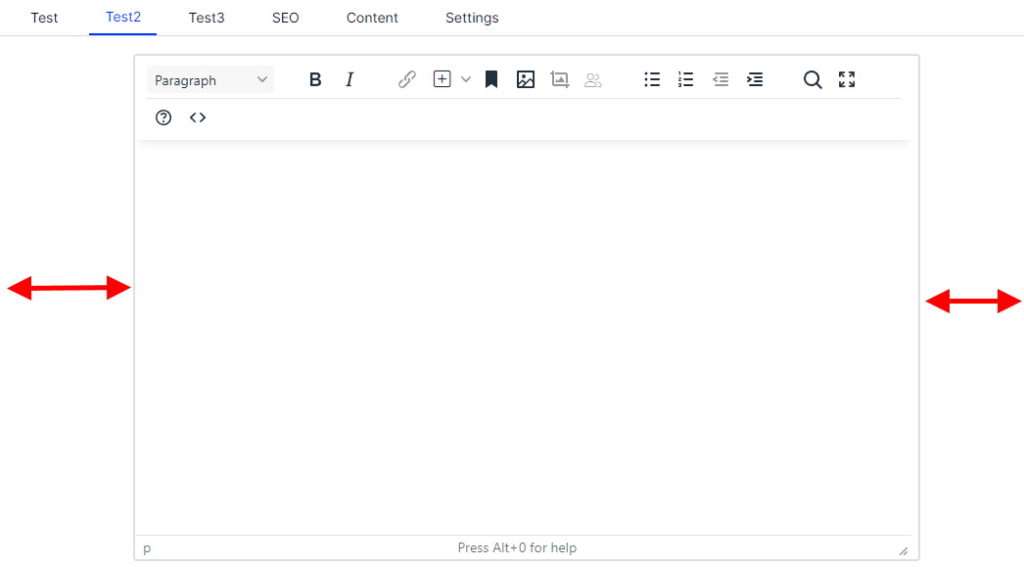
Task: Create a bulleted list
Action: coord(652,80)
